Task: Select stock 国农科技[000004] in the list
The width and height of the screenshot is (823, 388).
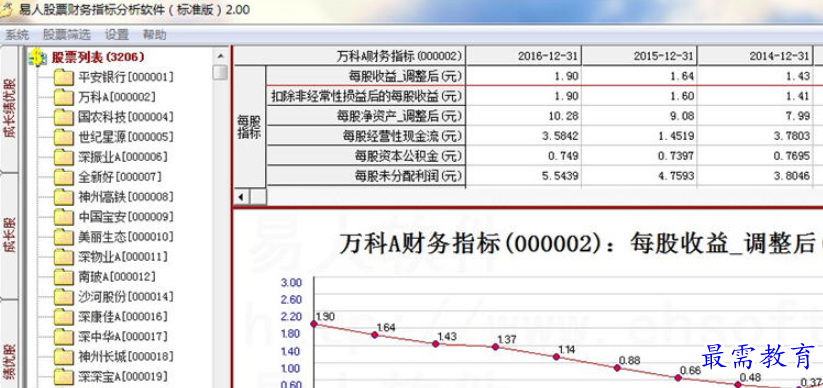Action: (125, 117)
